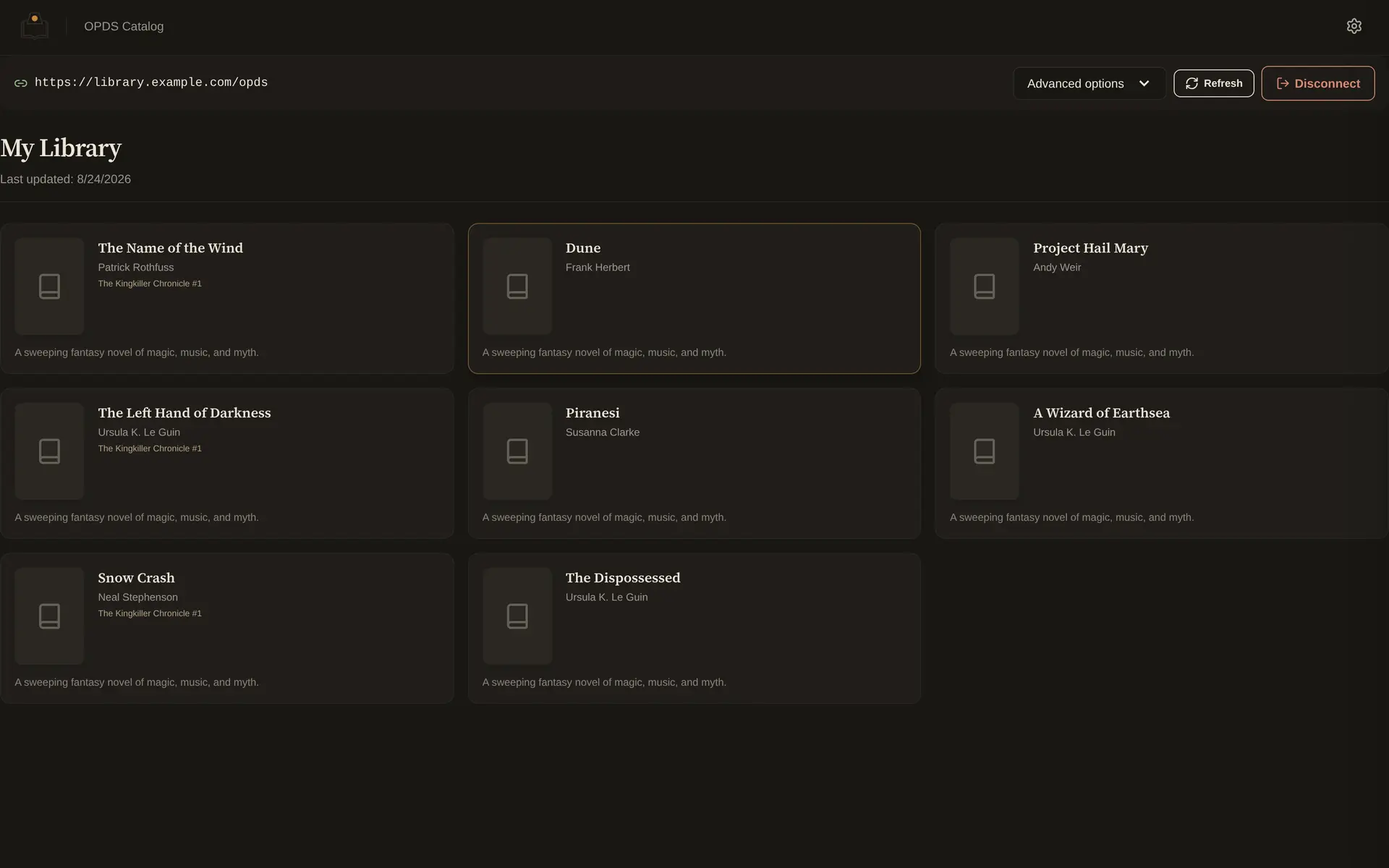Click A Wizard of Earthsea cover icon

tap(985, 451)
